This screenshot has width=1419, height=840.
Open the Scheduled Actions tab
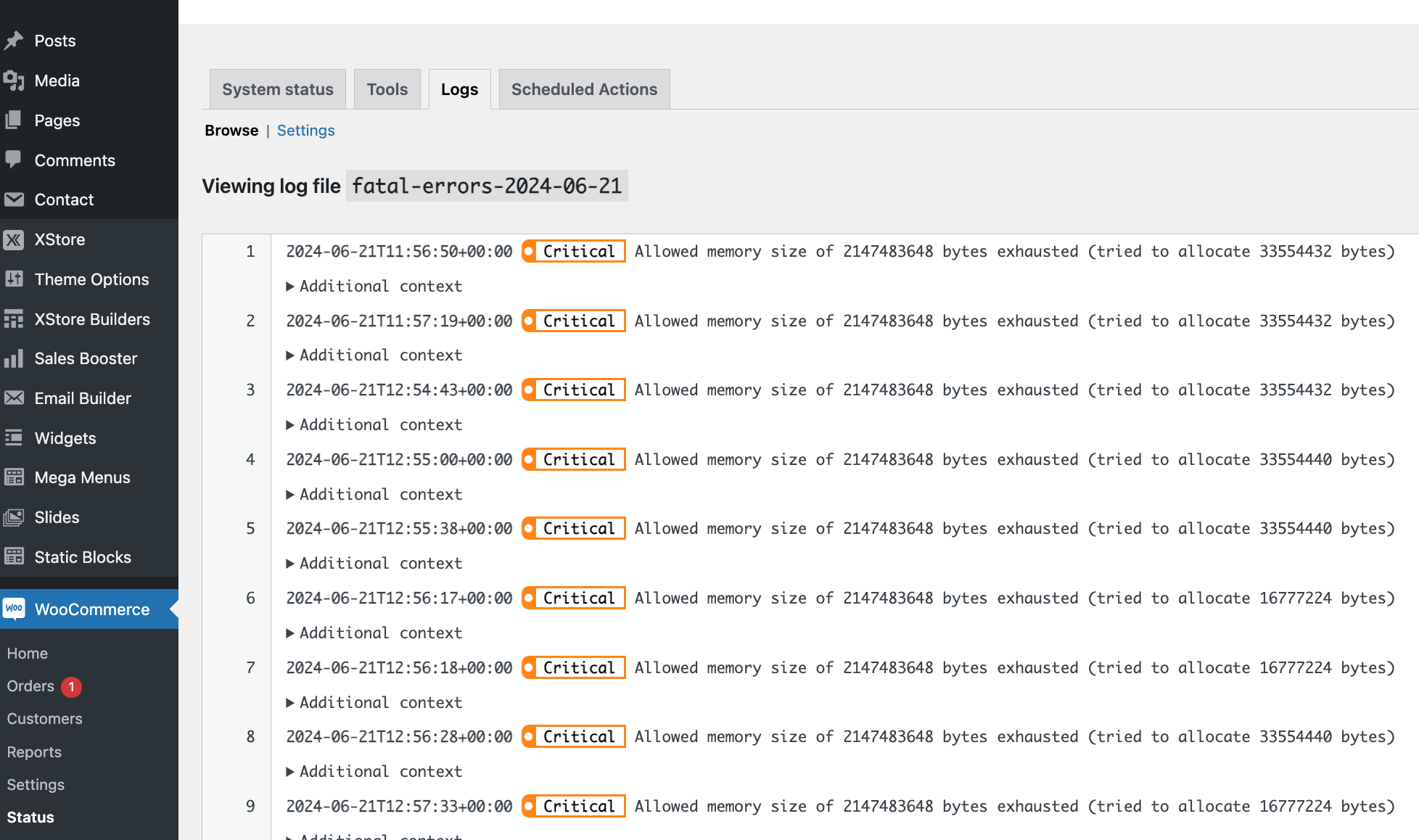pos(585,89)
